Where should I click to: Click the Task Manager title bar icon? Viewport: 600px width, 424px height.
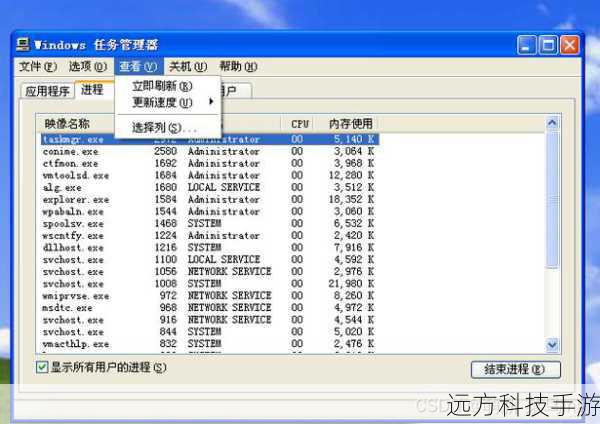23,44
